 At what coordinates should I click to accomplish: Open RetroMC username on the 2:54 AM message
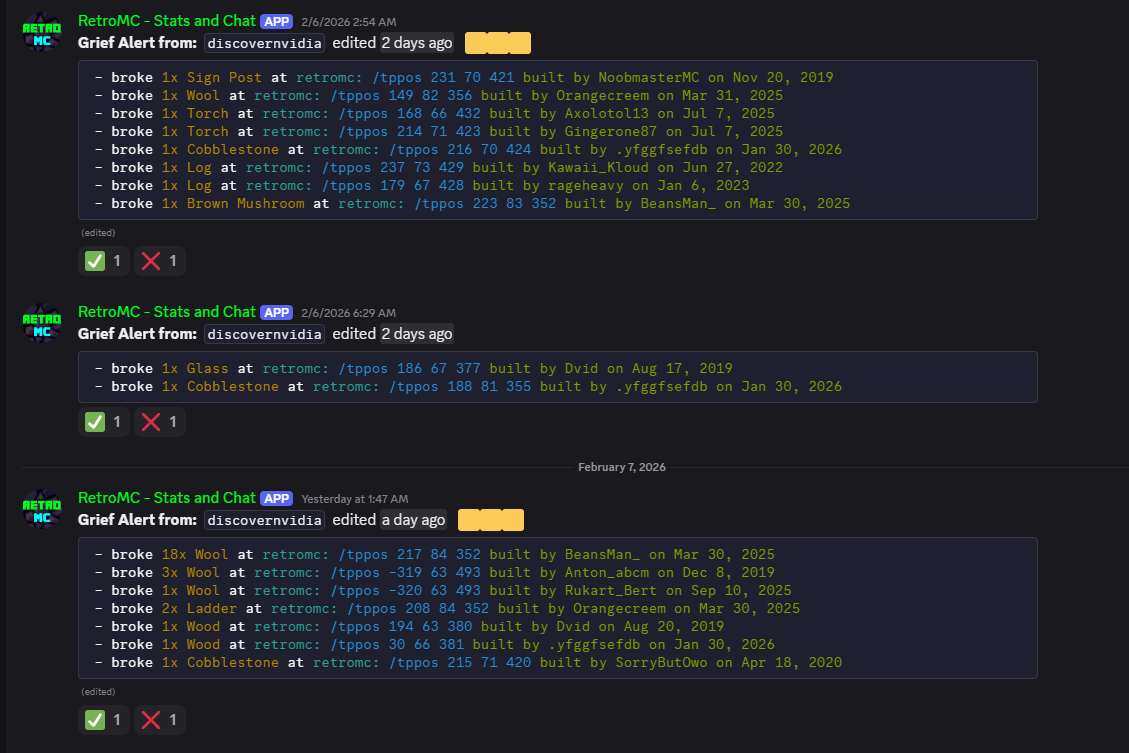click(x=167, y=21)
